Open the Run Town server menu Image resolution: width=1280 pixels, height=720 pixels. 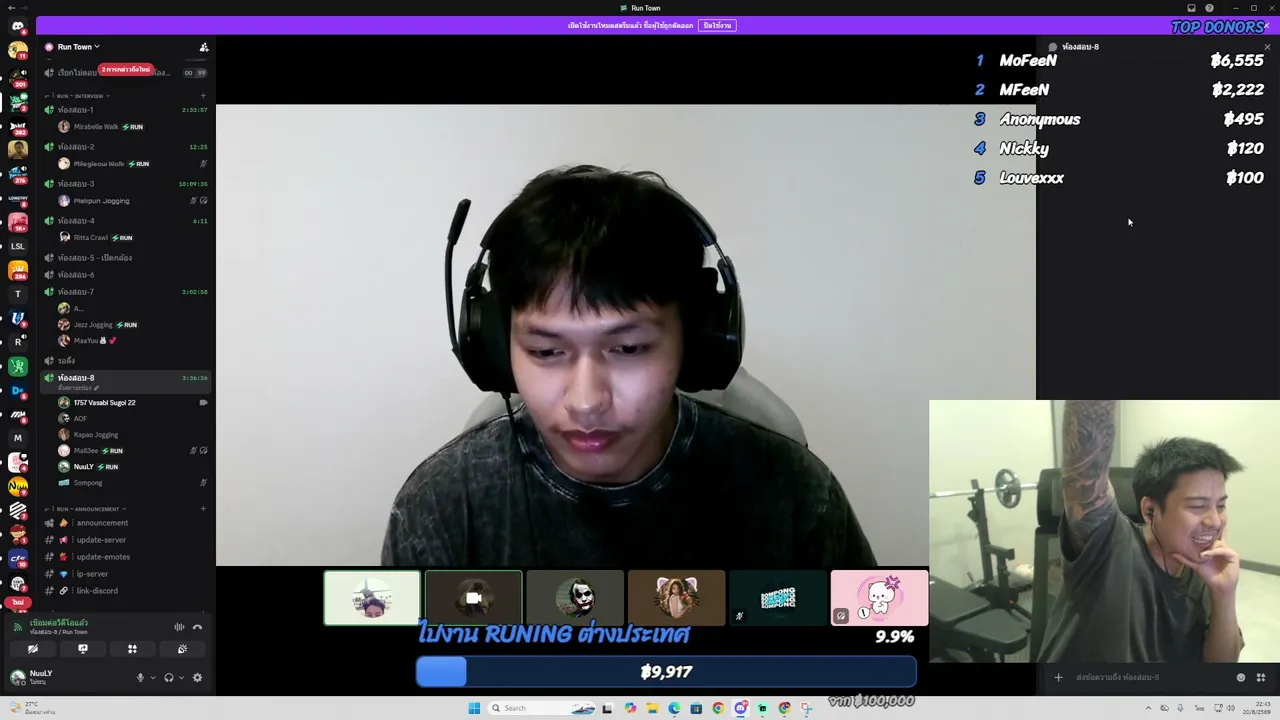pyautogui.click(x=78, y=47)
